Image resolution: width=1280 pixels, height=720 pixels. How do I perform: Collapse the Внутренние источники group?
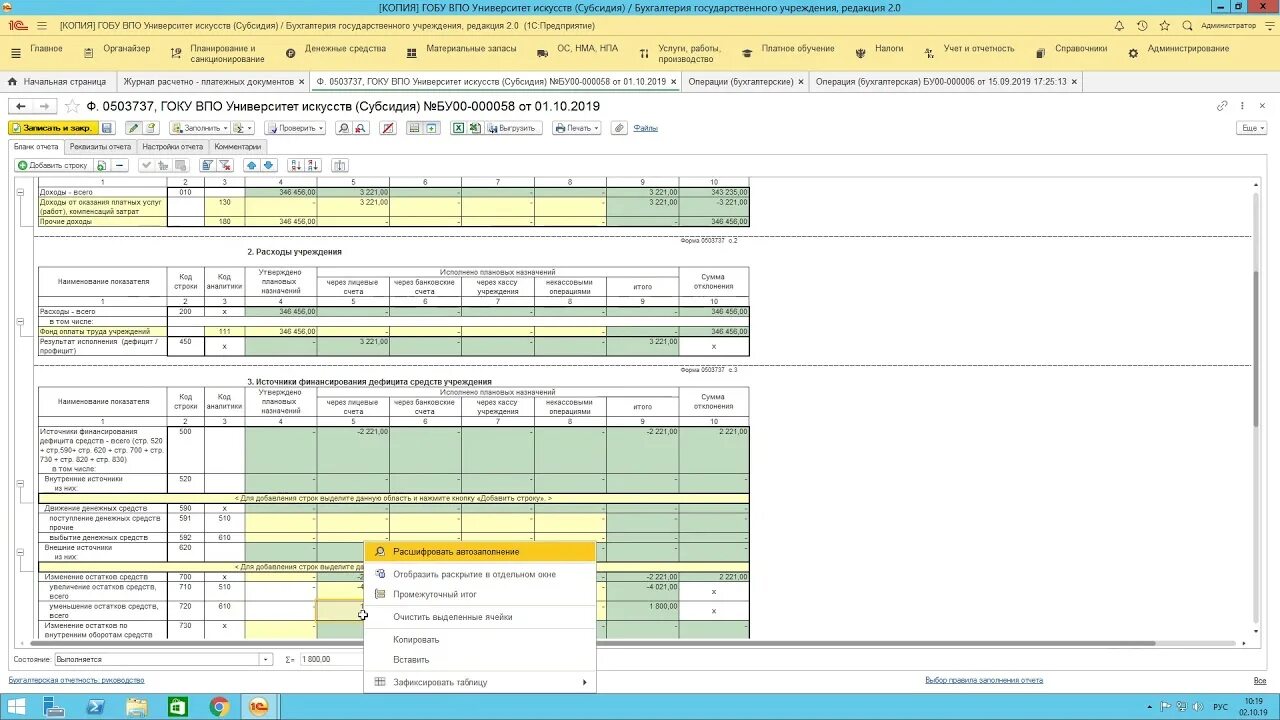21,483
